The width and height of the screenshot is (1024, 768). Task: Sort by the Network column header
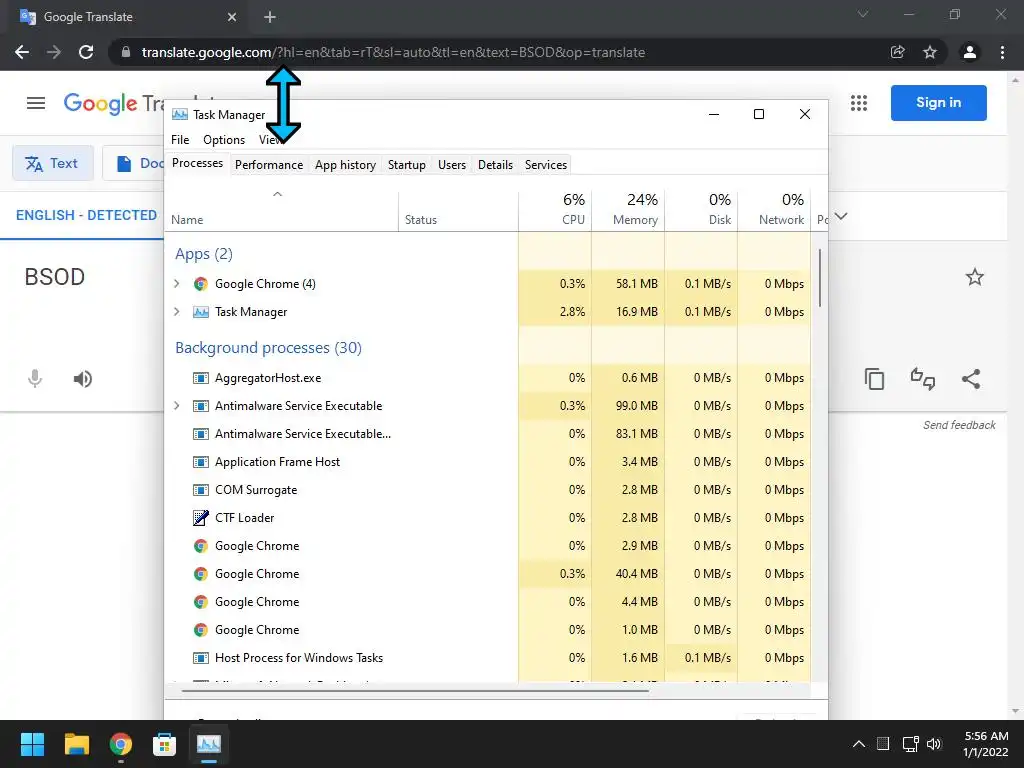(x=775, y=210)
